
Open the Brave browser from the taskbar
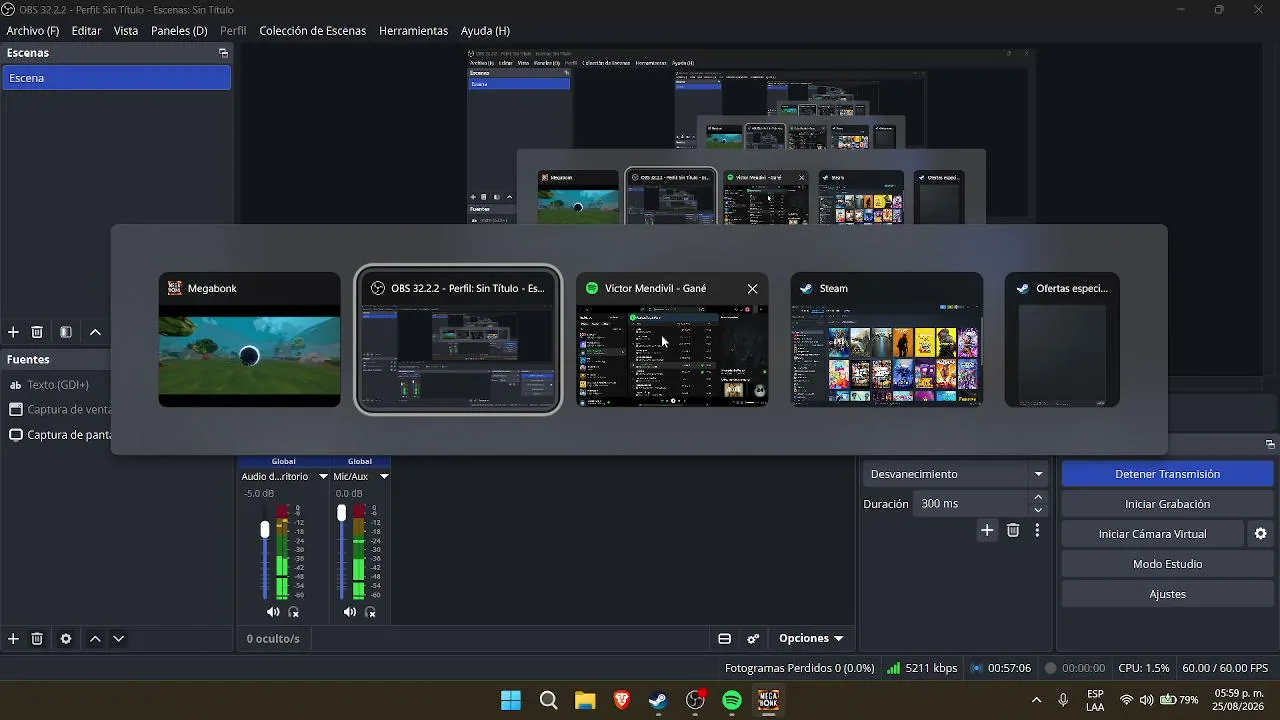[622, 700]
